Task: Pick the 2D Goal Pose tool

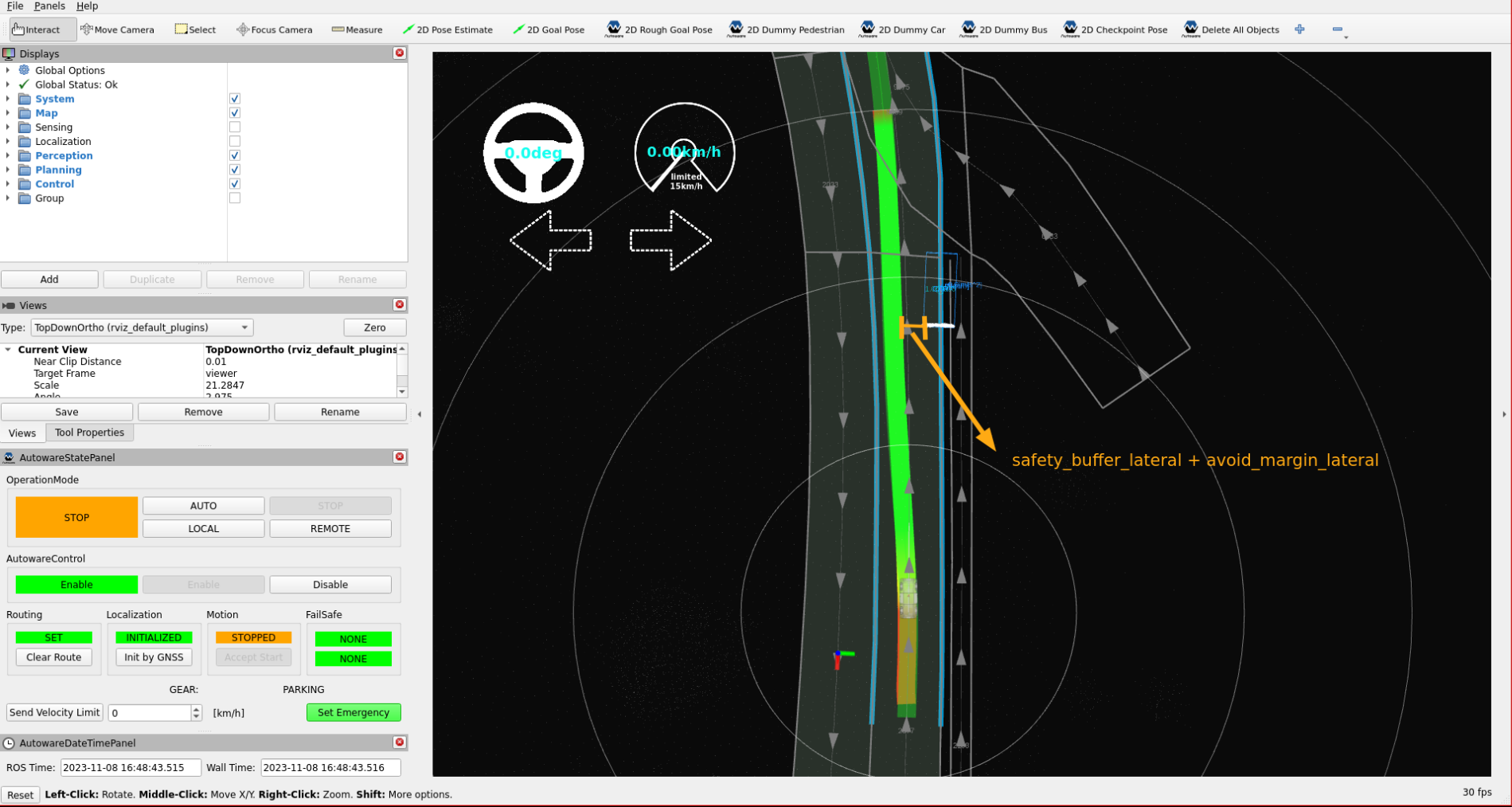Action: click(x=549, y=29)
